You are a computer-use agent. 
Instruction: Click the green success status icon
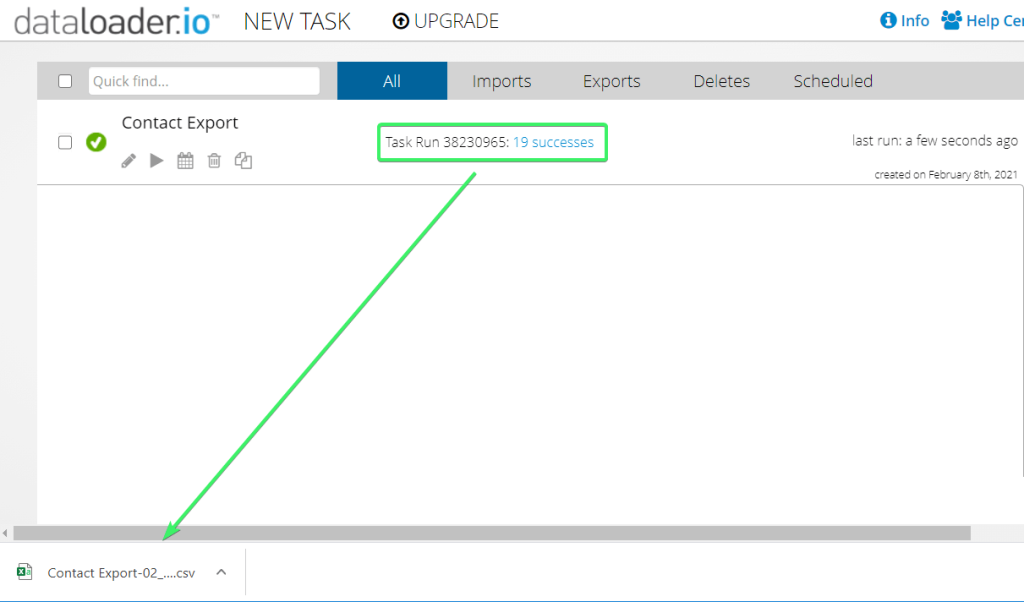[x=96, y=142]
